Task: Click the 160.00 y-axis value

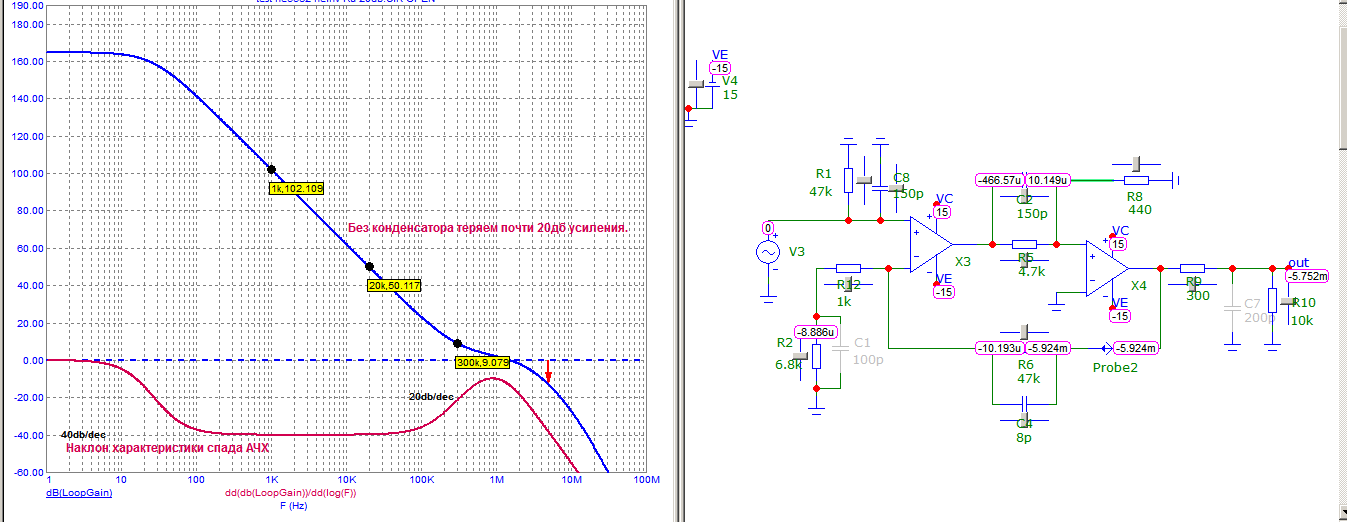Action: pyautogui.click(x=29, y=61)
